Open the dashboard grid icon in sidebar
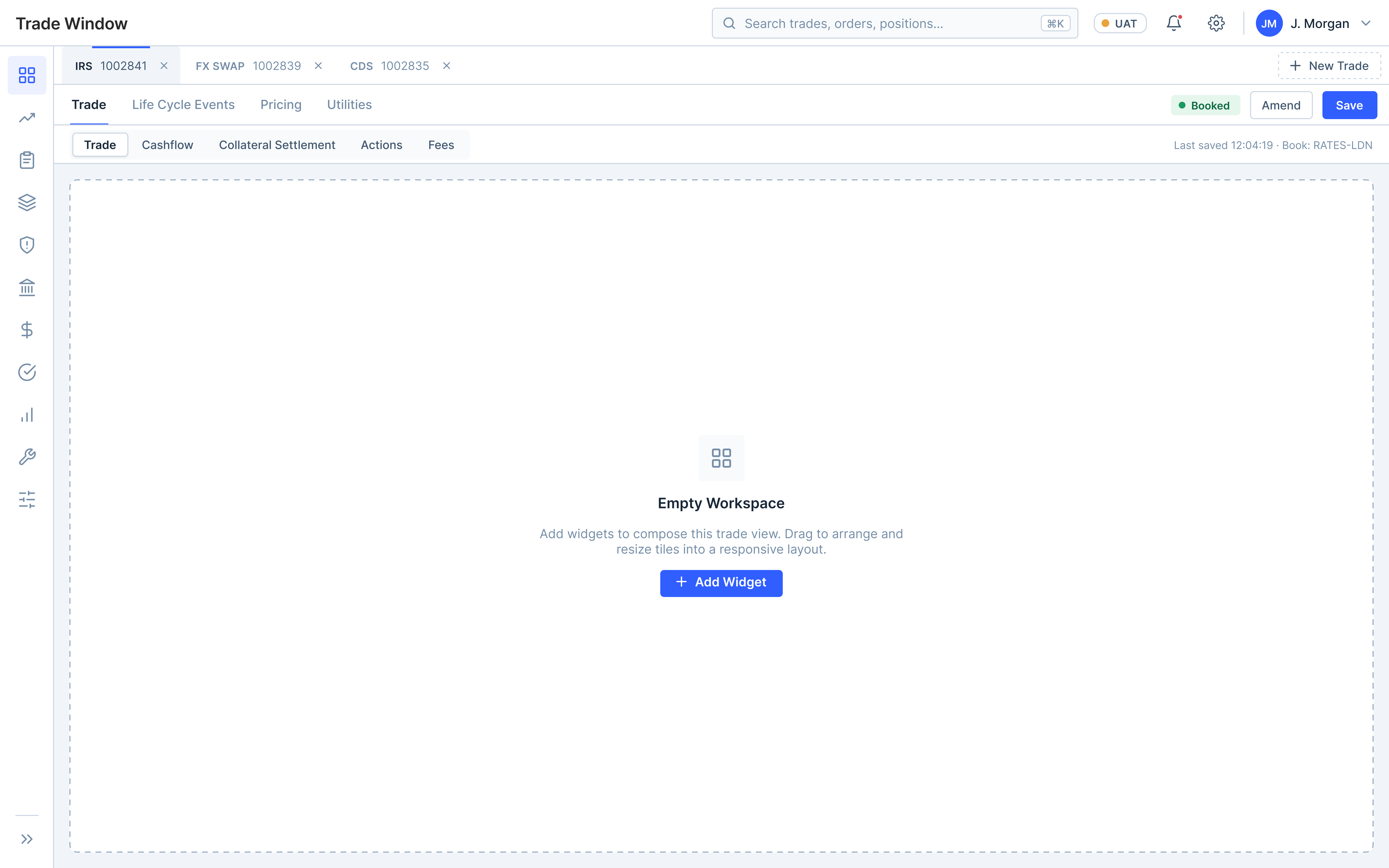1389x868 pixels. [x=27, y=75]
